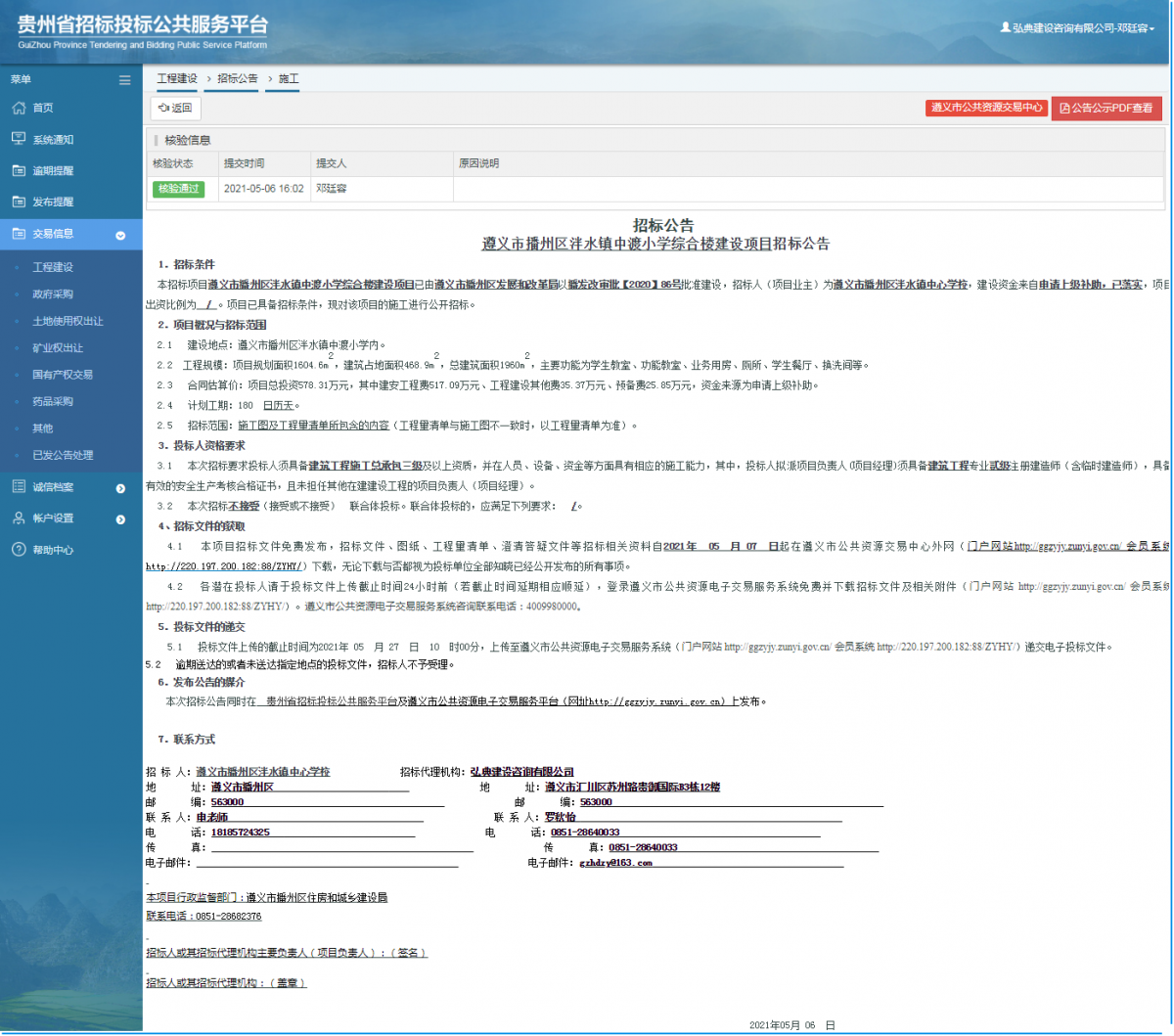
Task: Open 公告公示PDF查看 to view PDF
Action: [1108, 108]
